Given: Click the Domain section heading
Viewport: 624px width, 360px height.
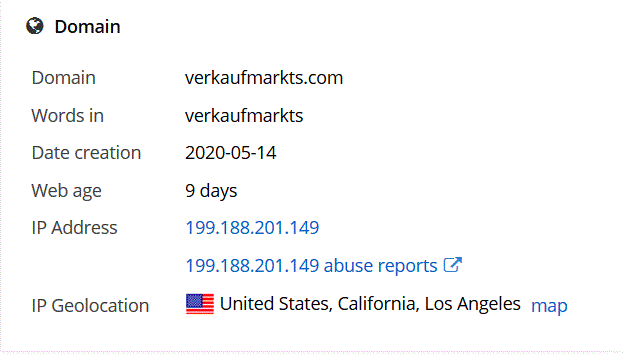Looking at the screenshot, I should tap(87, 27).
